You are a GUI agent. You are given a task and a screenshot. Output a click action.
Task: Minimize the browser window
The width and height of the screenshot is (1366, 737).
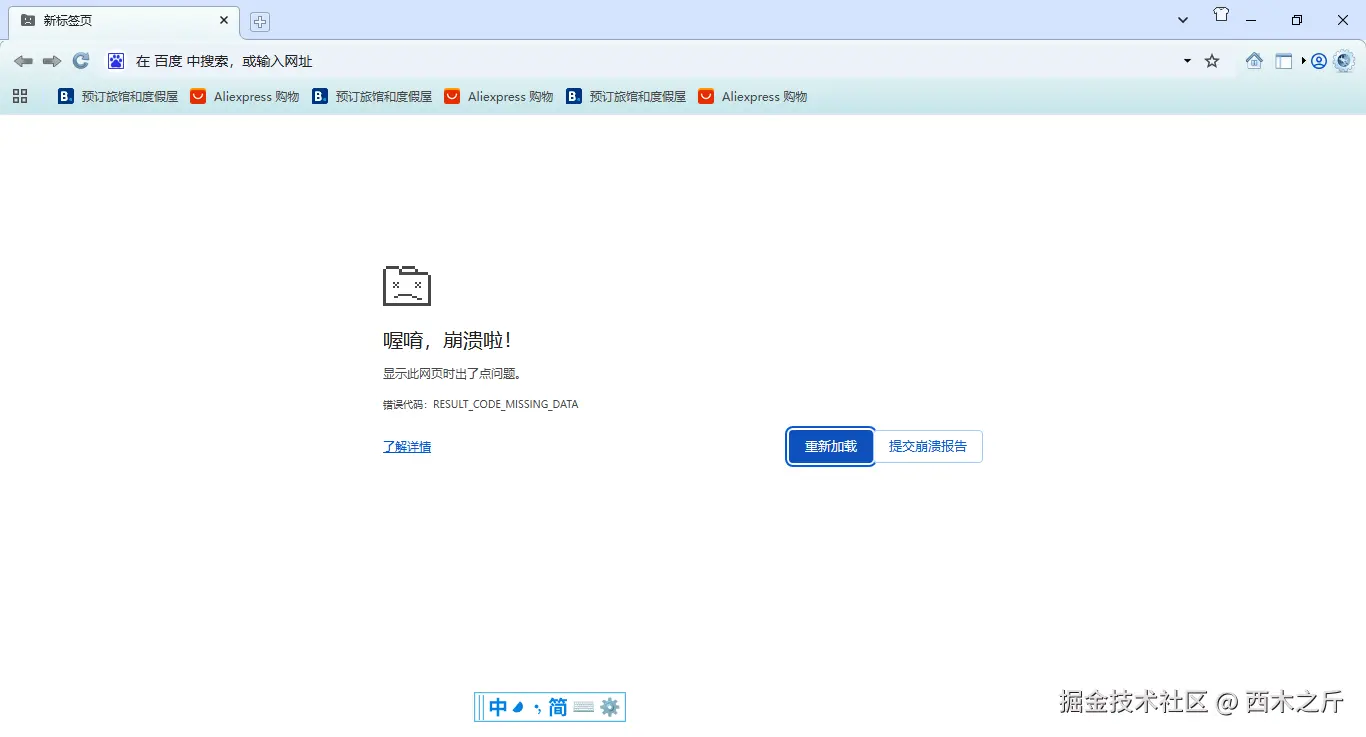1251,20
